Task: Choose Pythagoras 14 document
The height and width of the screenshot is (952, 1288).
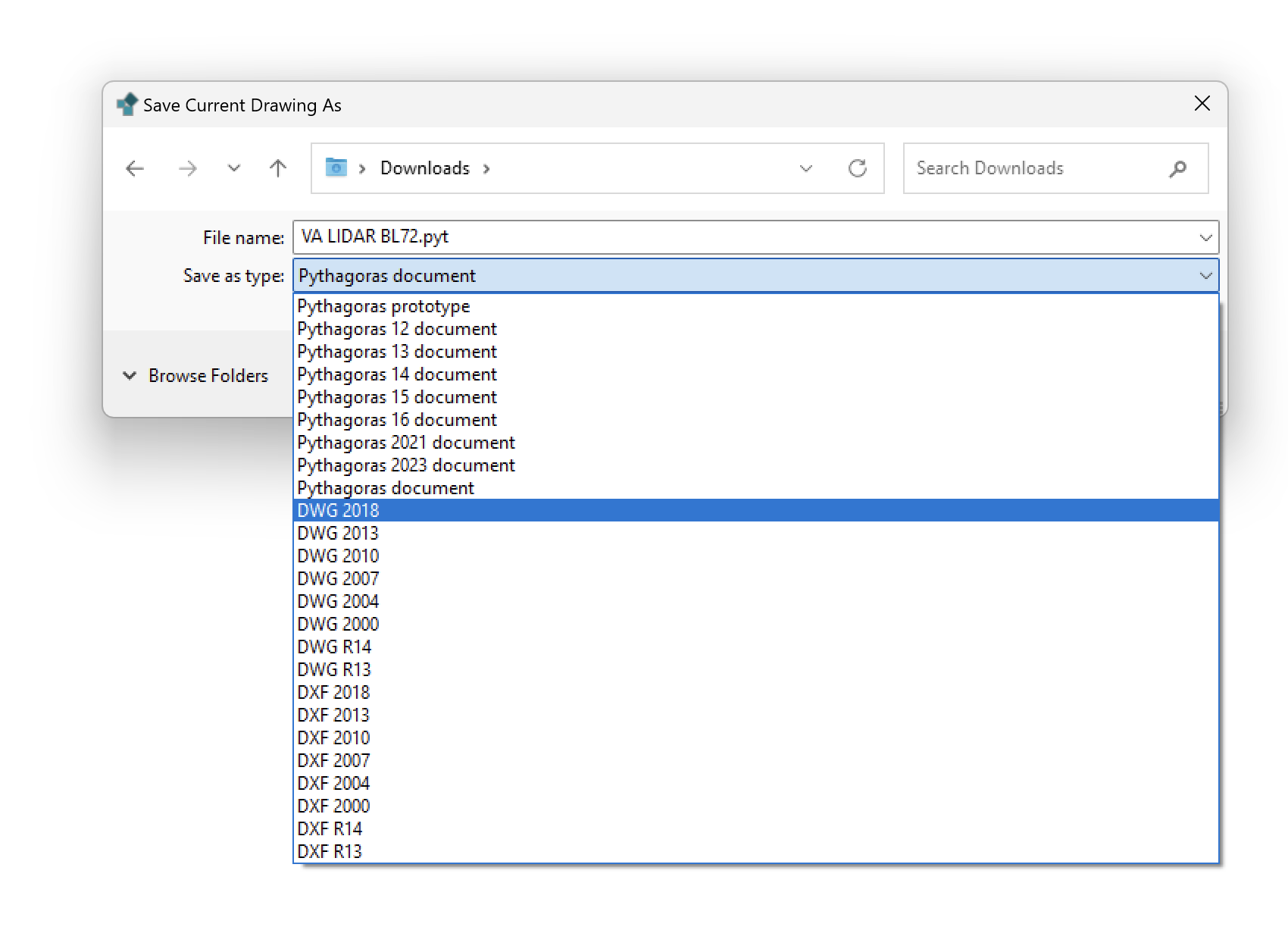Action: tap(756, 374)
